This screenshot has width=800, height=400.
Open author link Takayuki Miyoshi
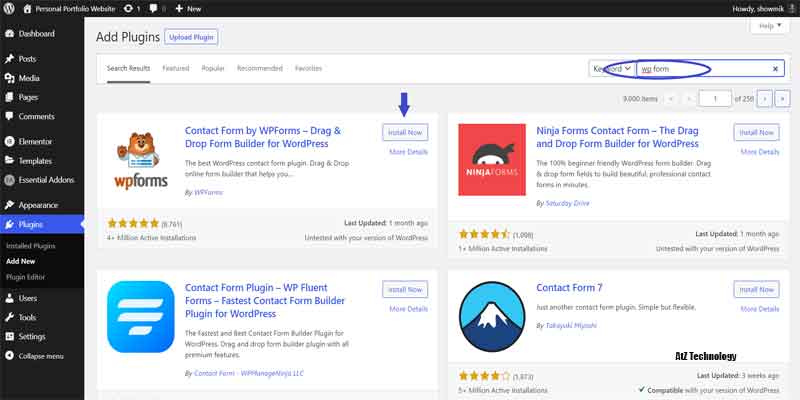571,326
